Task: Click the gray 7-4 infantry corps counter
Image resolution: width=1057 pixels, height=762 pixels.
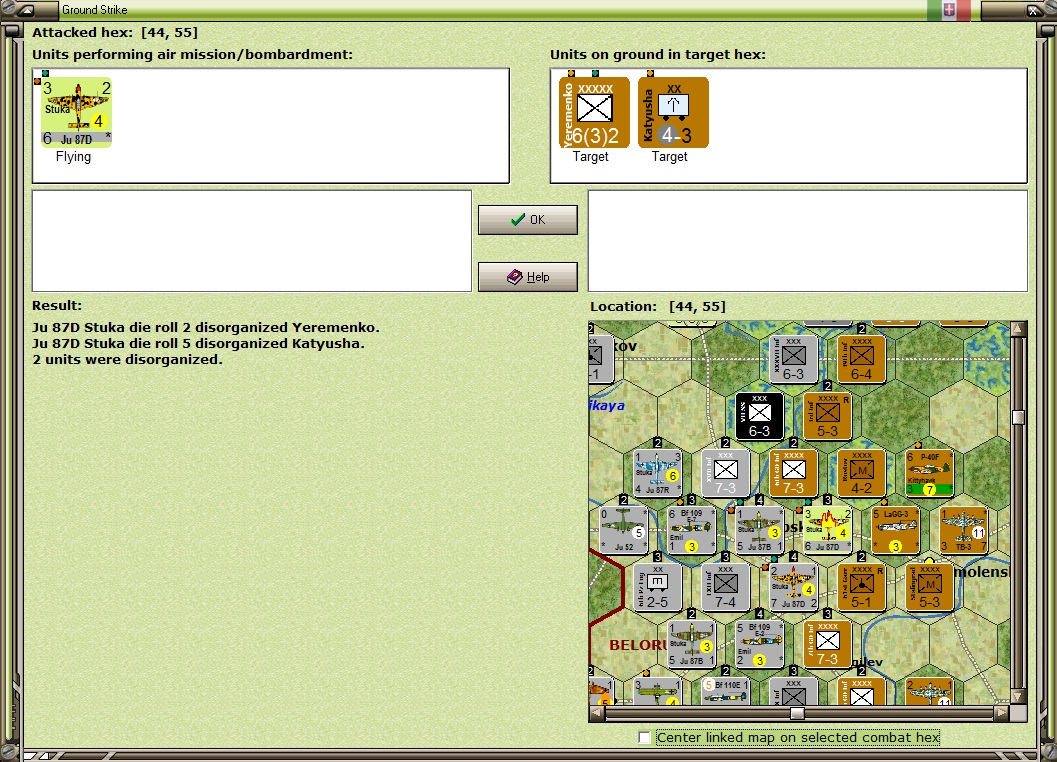Action: coord(725,587)
